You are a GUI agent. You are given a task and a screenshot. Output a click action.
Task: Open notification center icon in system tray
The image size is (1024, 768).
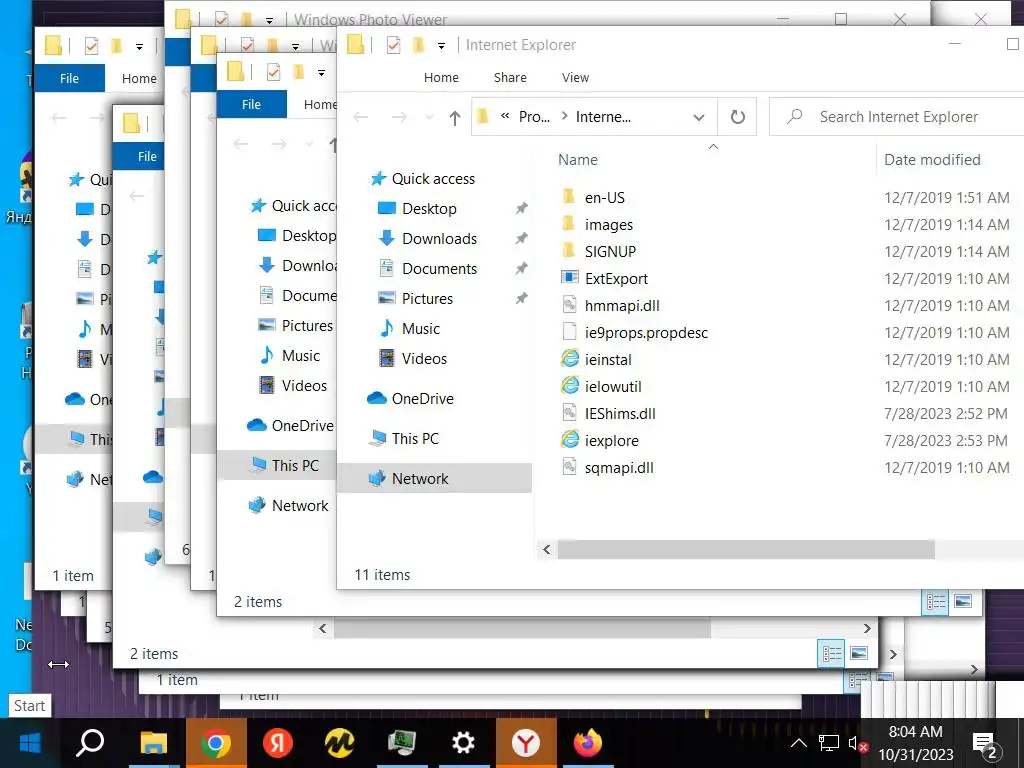pyautogui.click(x=985, y=743)
